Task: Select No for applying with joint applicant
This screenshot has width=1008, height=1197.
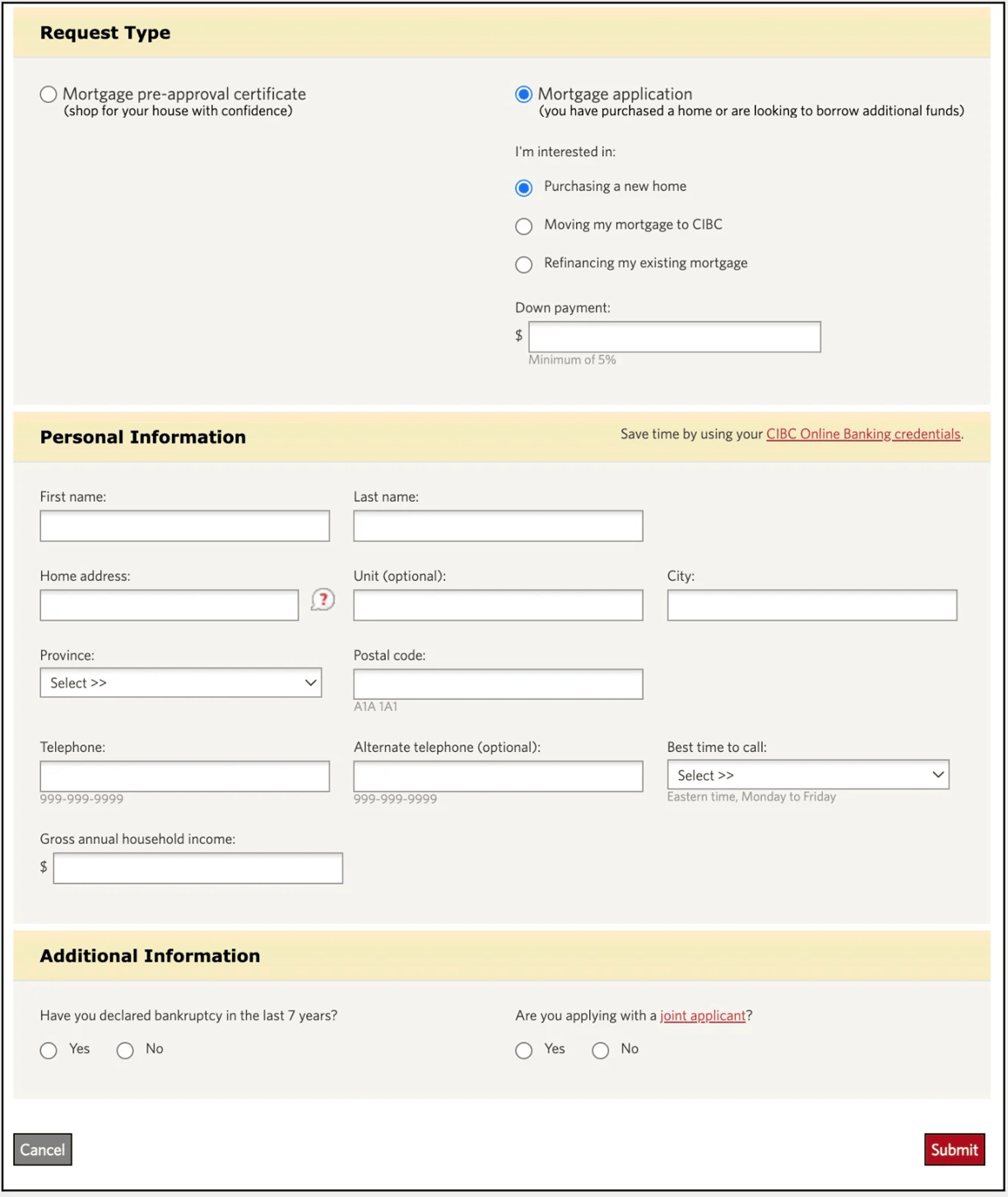Action: tap(600, 1050)
